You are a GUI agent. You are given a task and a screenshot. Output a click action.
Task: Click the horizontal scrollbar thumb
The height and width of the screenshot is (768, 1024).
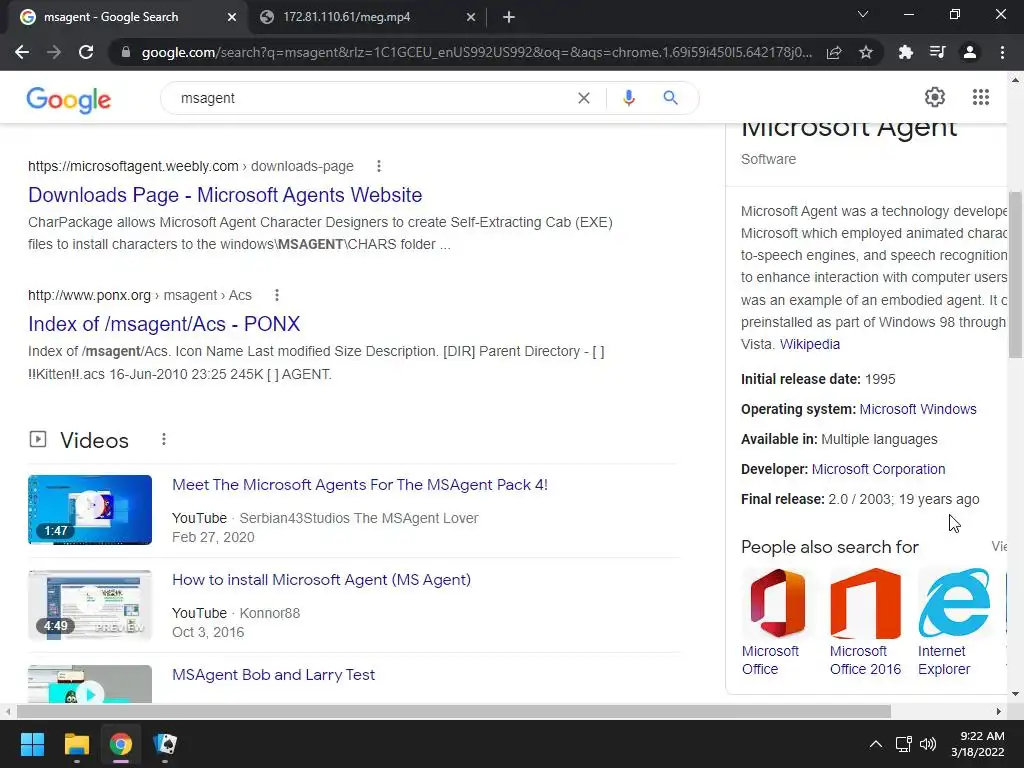(454, 711)
